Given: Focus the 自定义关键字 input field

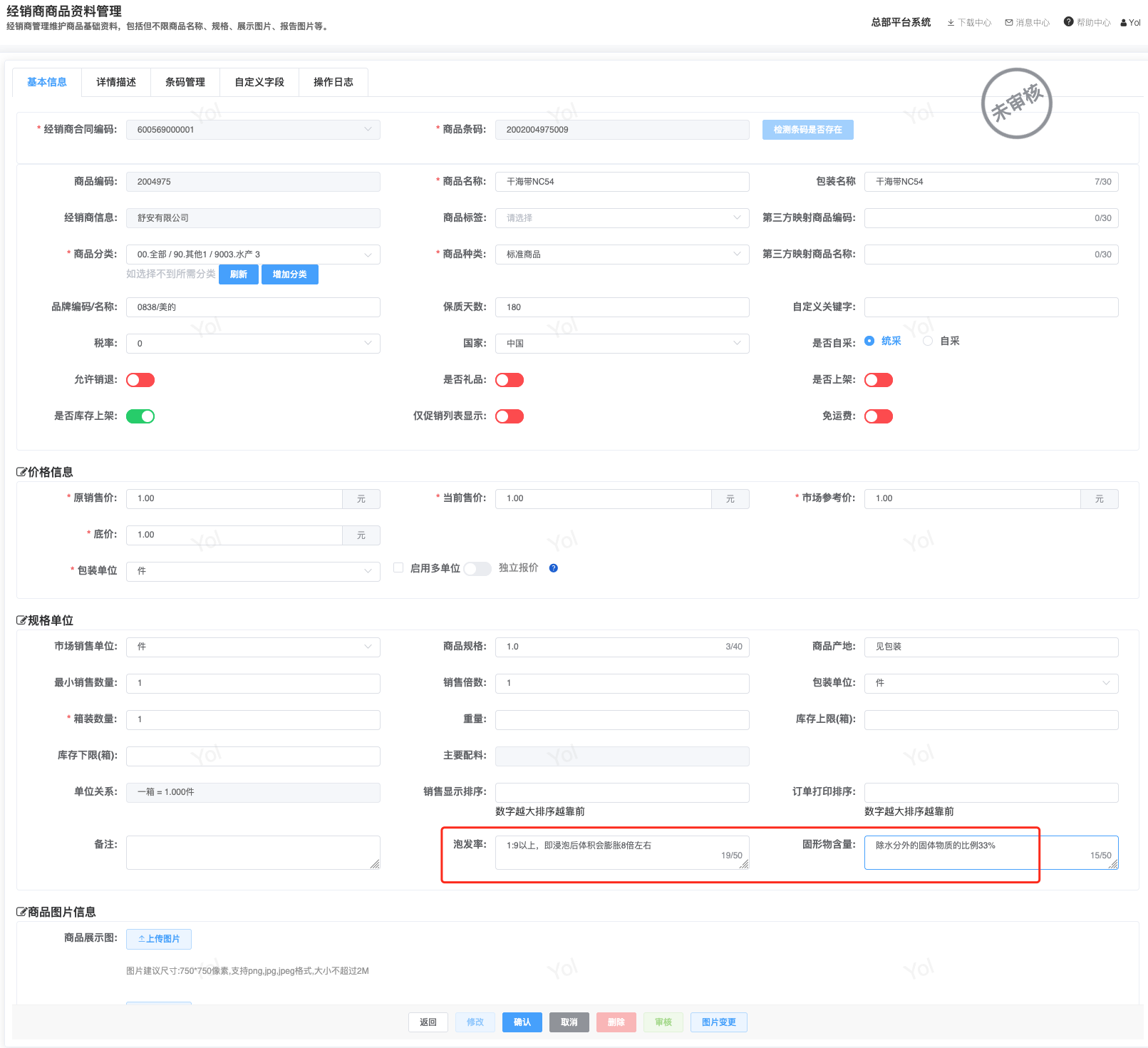Looking at the screenshot, I should coord(991,307).
